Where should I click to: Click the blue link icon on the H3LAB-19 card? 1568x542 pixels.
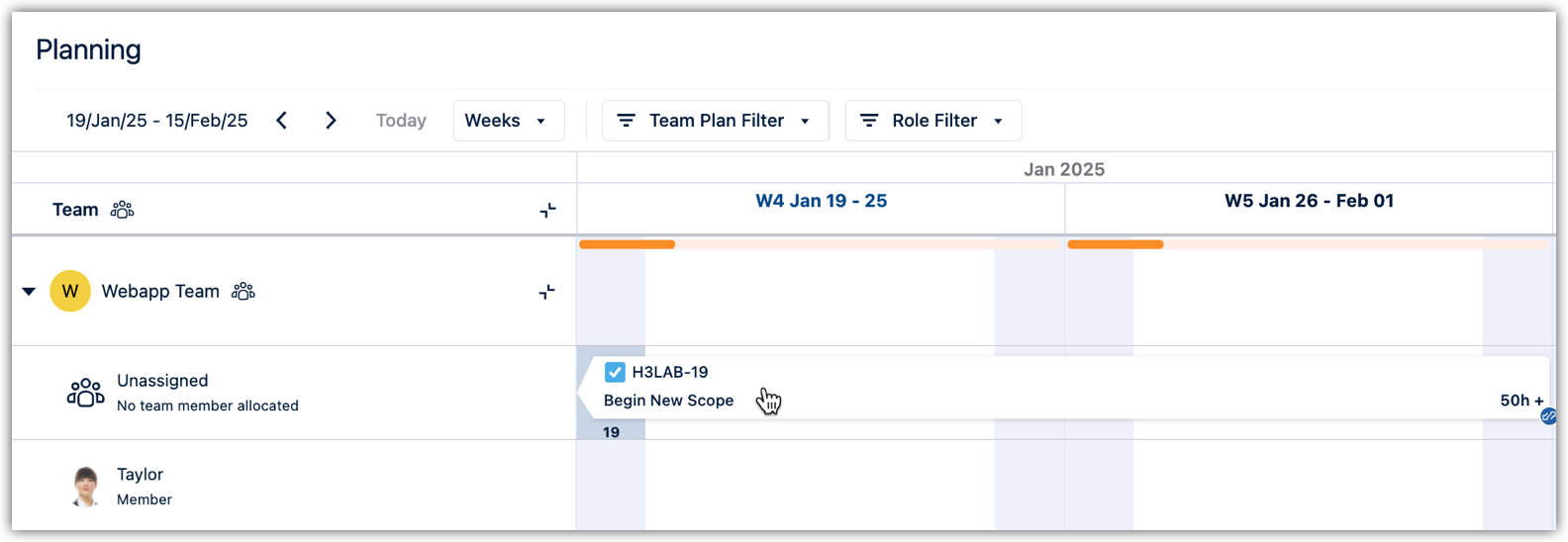[1548, 416]
